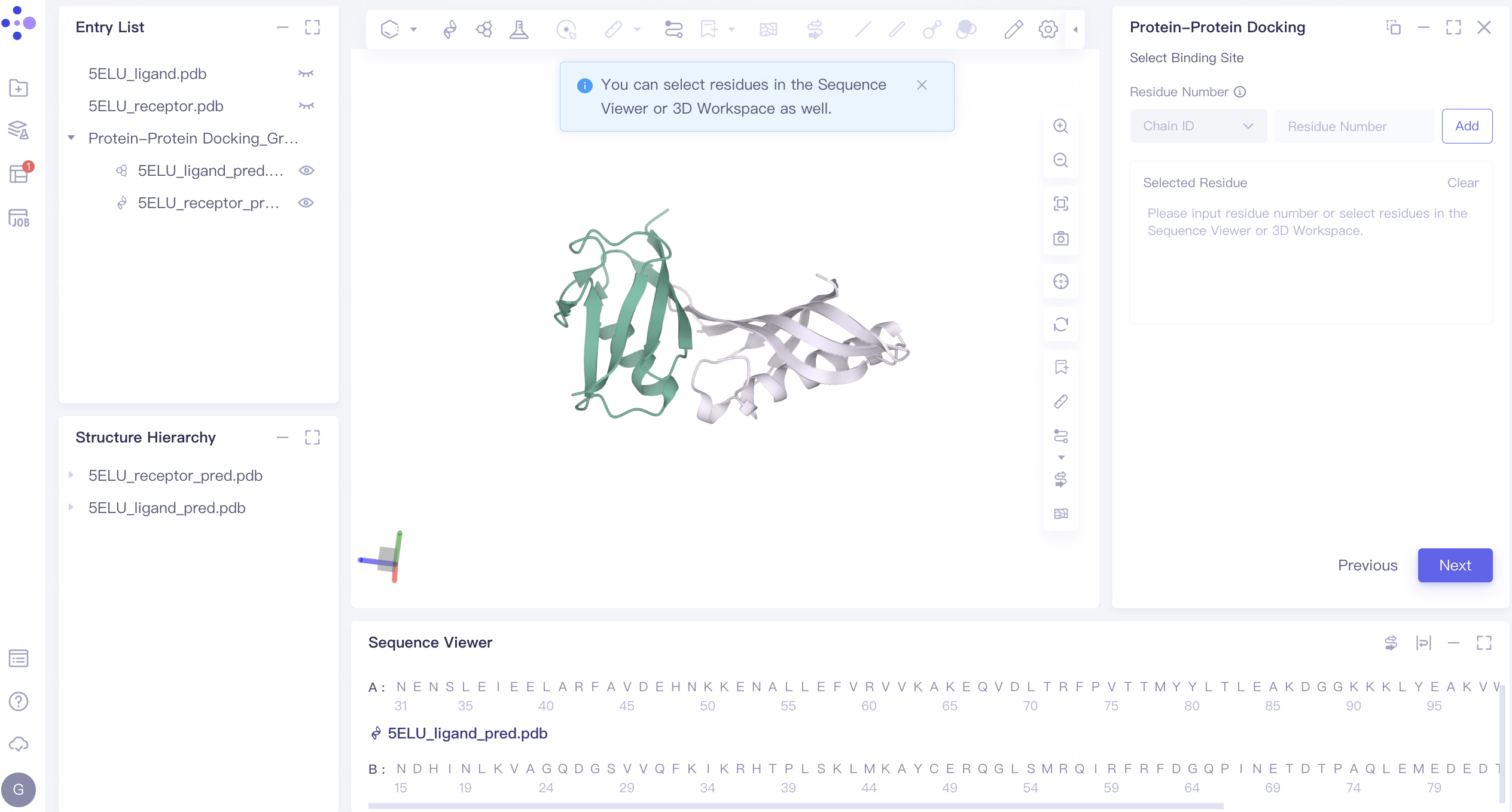This screenshot has height=812, width=1512.
Task: Click the zoom in magnifier icon
Action: coord(1060,126)
